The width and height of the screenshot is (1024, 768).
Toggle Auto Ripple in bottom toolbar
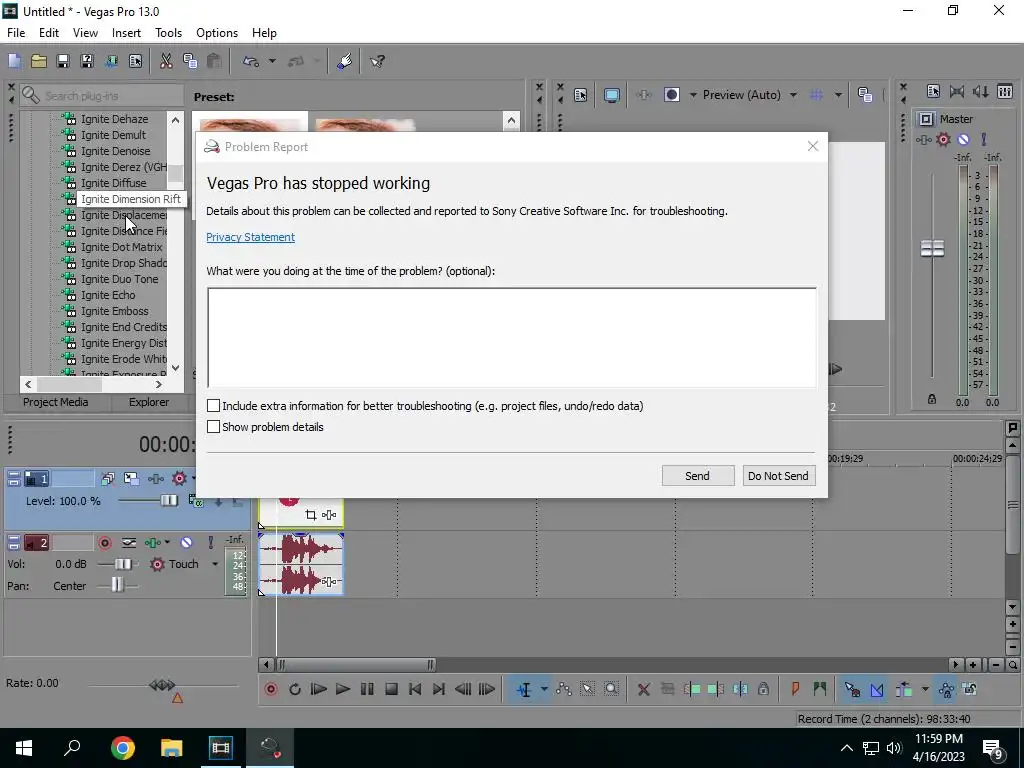point(904,689)
